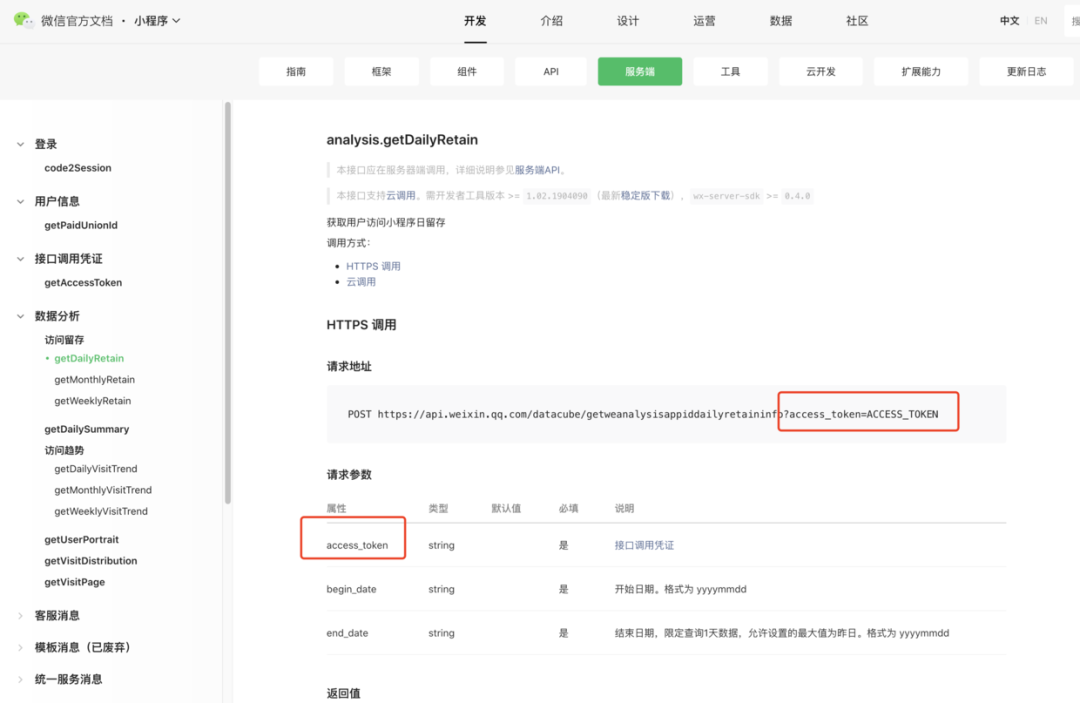Open code2Session in the sidebar
The image size is (1080, 703).
pos(78,168)
